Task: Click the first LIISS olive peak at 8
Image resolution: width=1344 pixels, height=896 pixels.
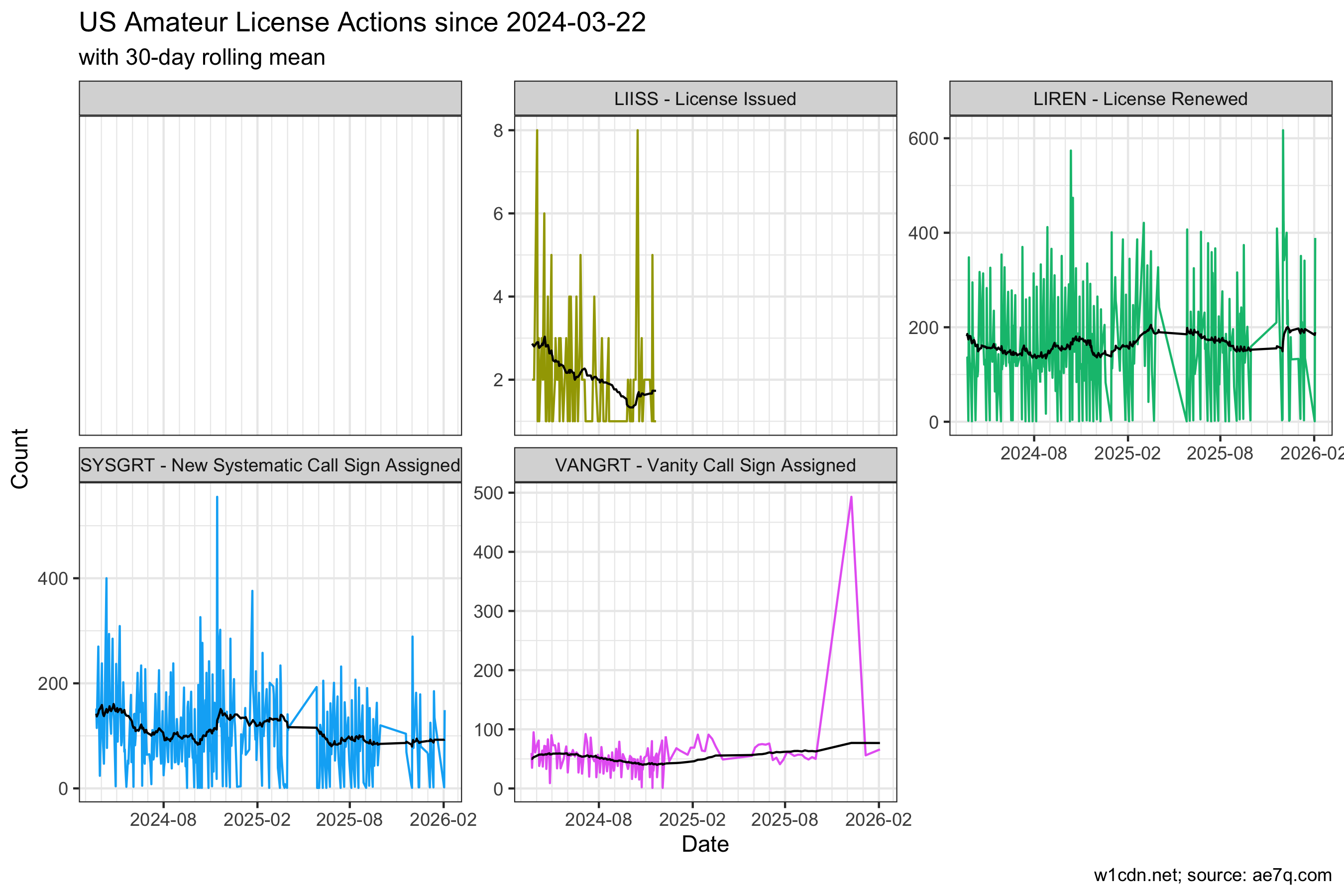Action: click(537, 131)
